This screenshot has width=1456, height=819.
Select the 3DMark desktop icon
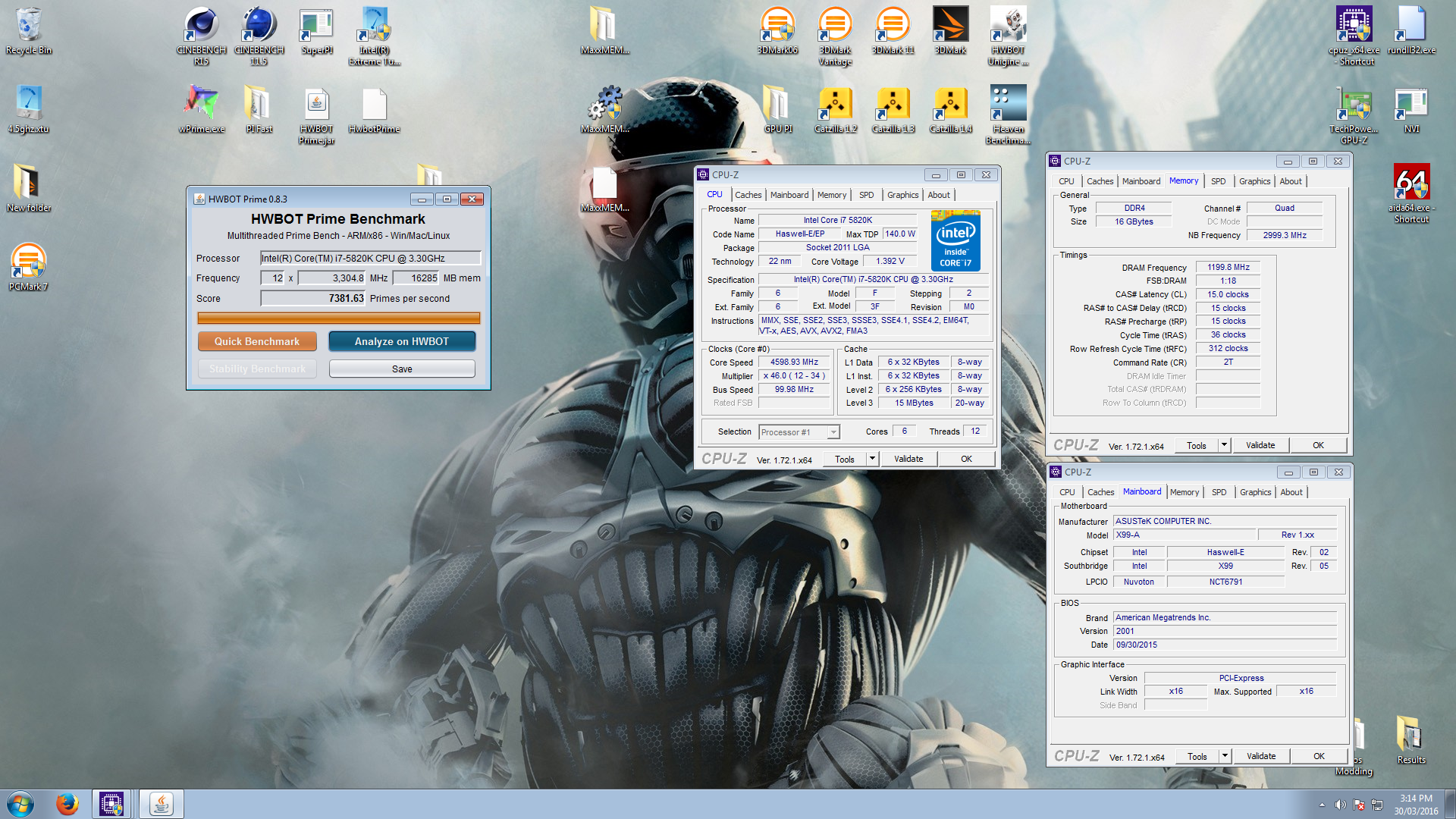(x=950, y=32)
